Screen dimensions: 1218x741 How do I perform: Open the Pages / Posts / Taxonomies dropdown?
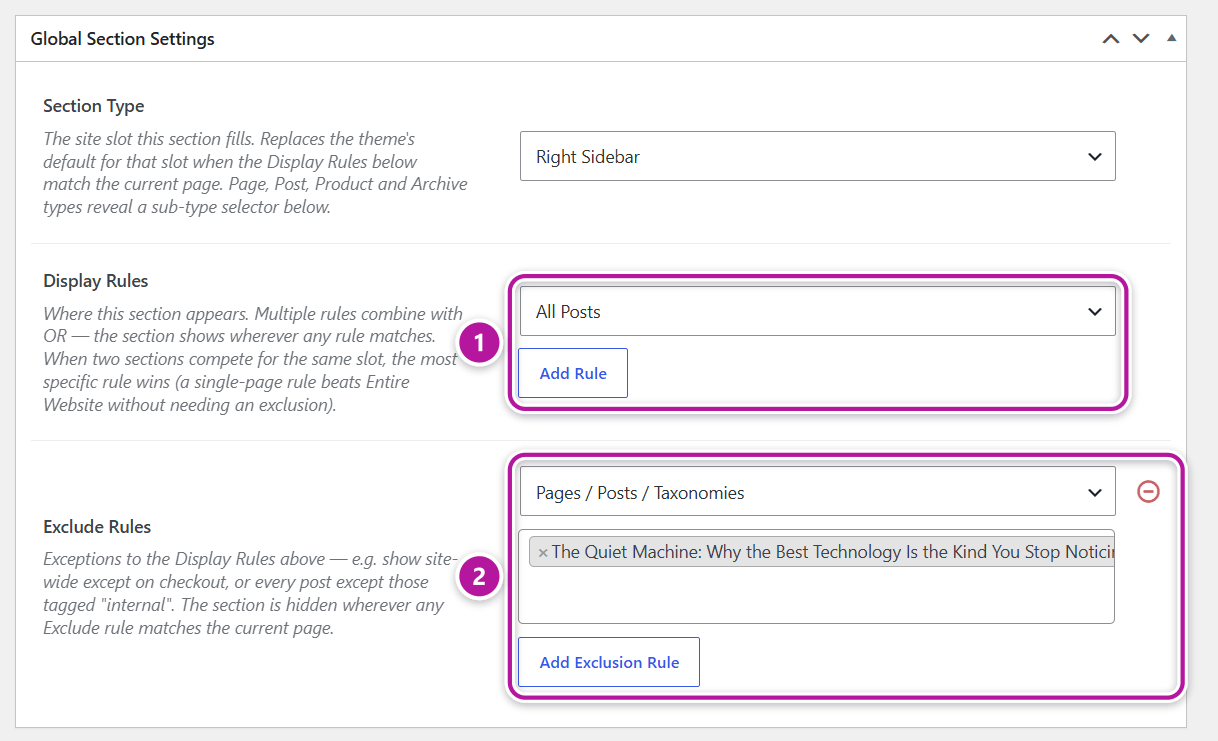point(817,492)
